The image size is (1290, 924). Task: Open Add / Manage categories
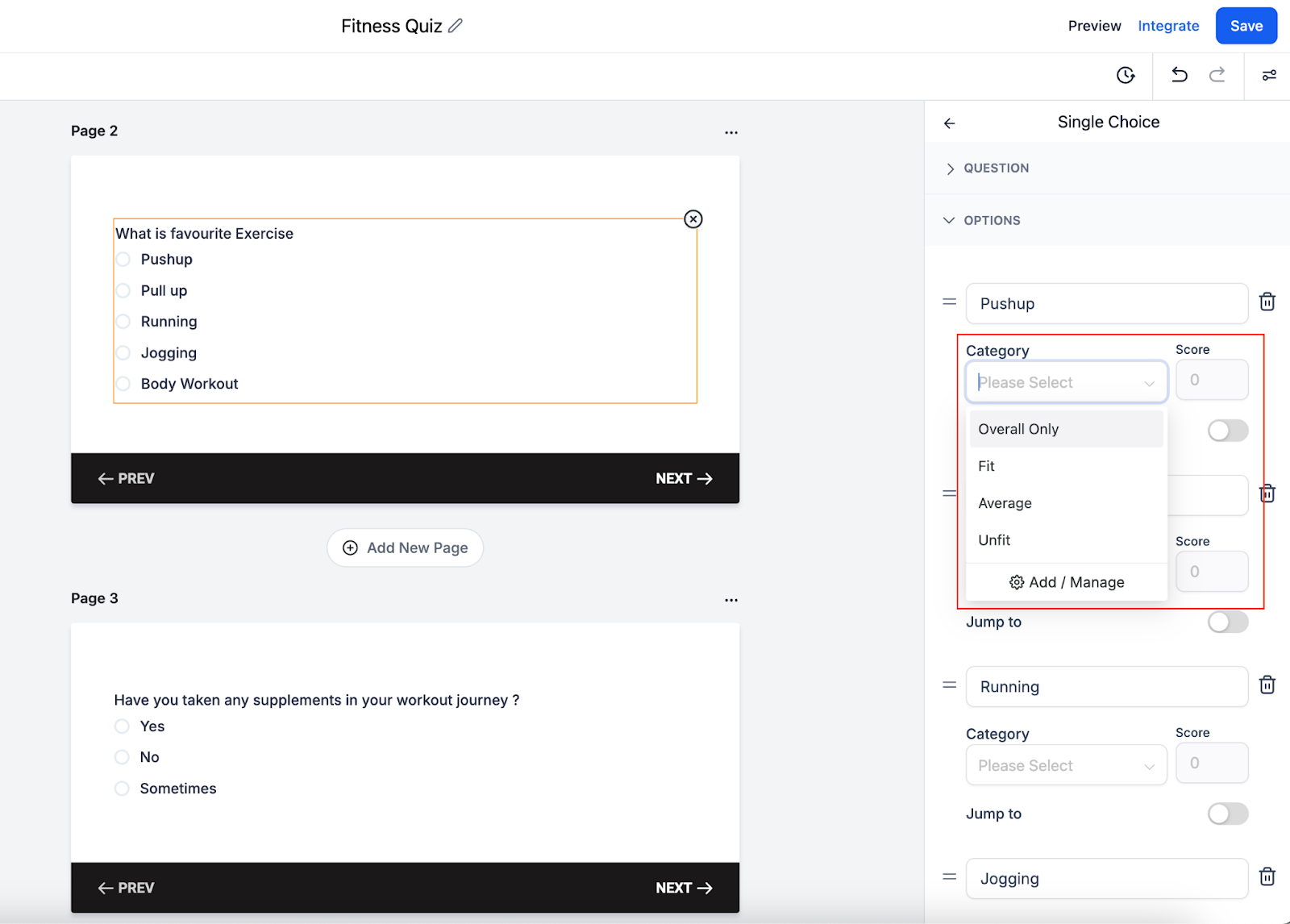pyautogui.click(x=1067, y=582)
